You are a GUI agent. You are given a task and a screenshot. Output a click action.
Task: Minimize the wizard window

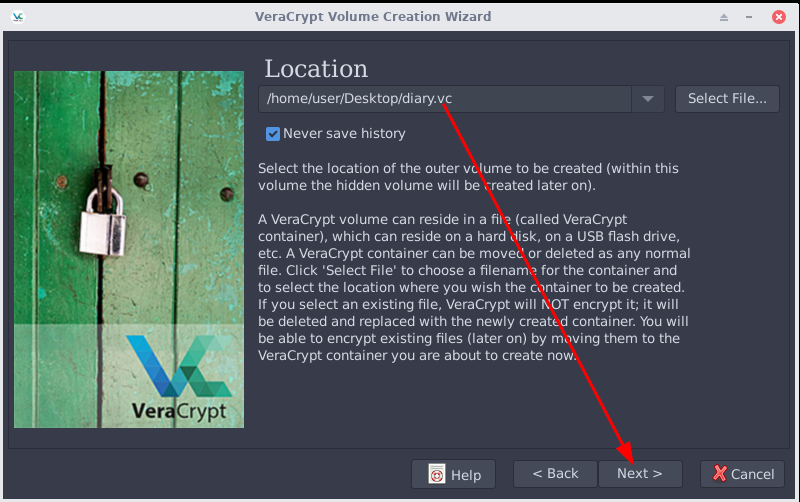point(749,17)
